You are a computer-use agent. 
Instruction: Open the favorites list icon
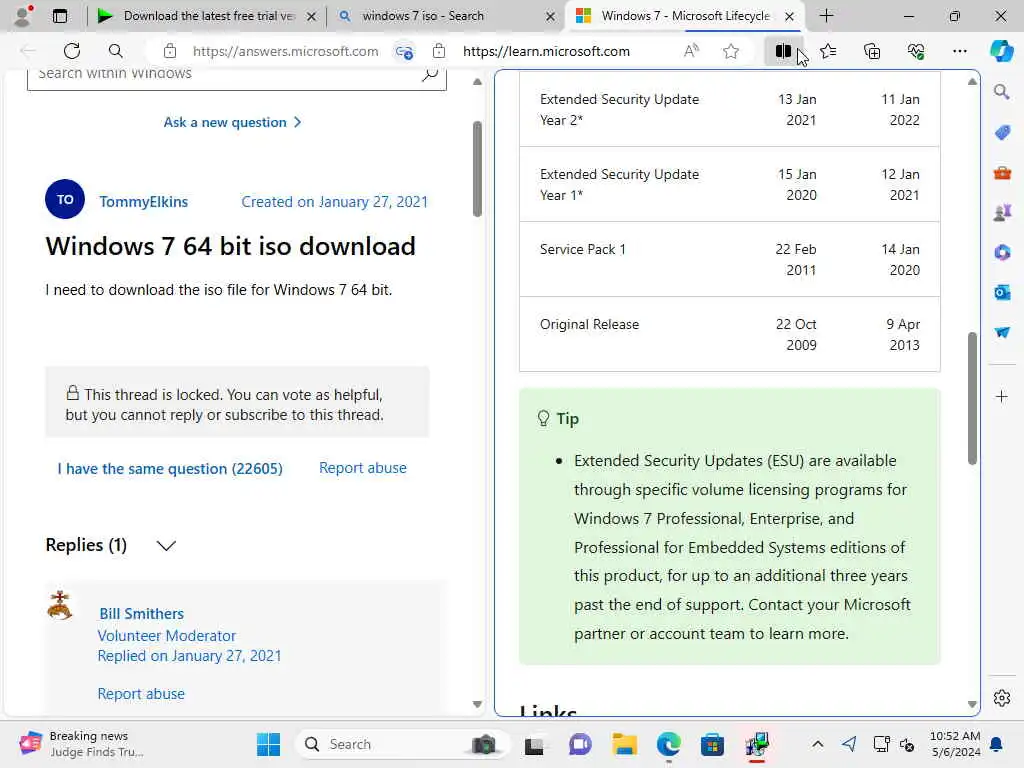pos(828,51)
